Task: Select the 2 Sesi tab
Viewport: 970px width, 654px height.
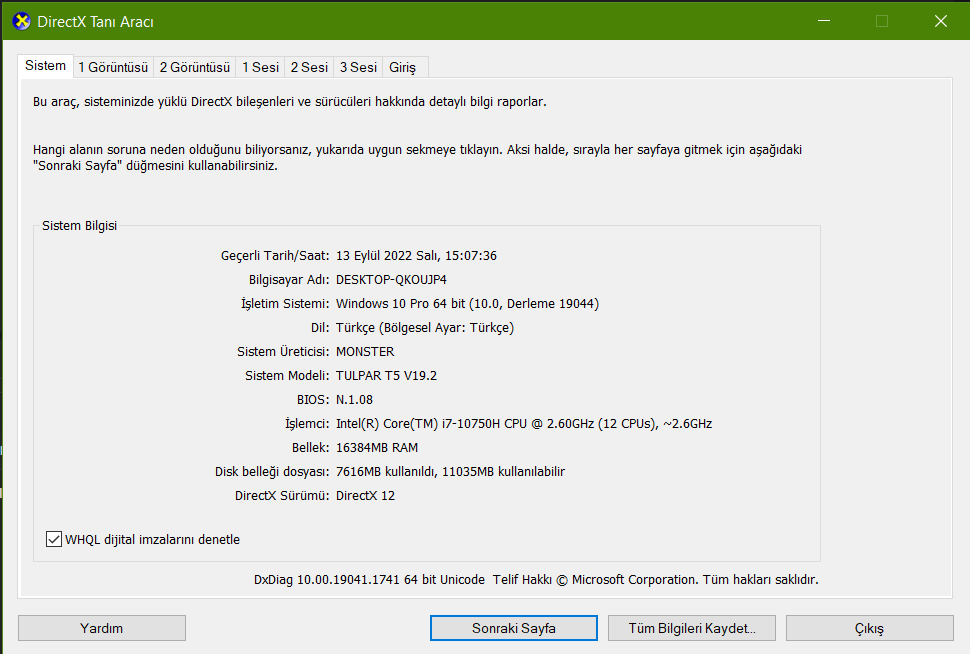Action: 309,67
